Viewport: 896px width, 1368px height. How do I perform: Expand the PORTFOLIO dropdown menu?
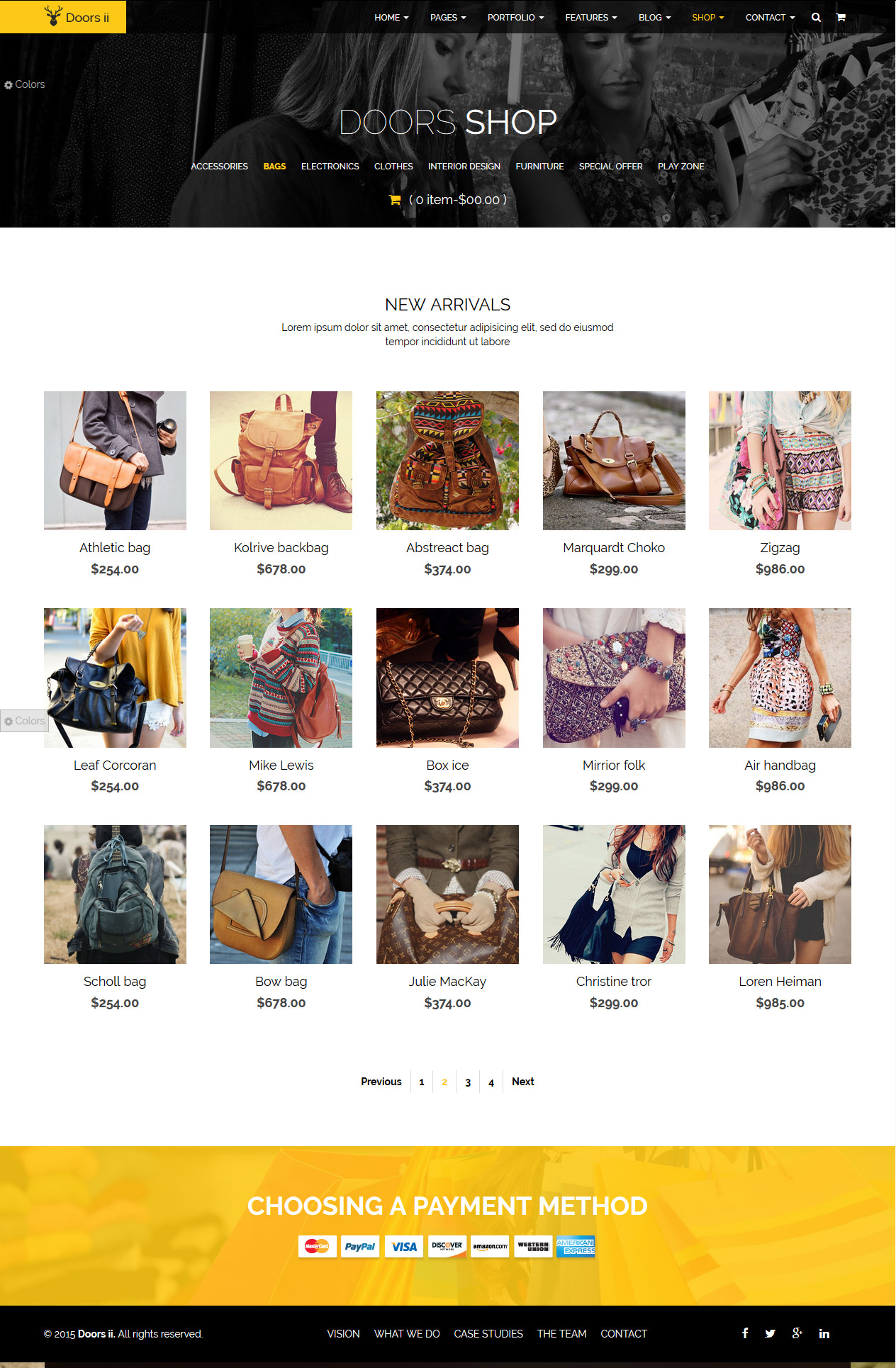[515, 18]
